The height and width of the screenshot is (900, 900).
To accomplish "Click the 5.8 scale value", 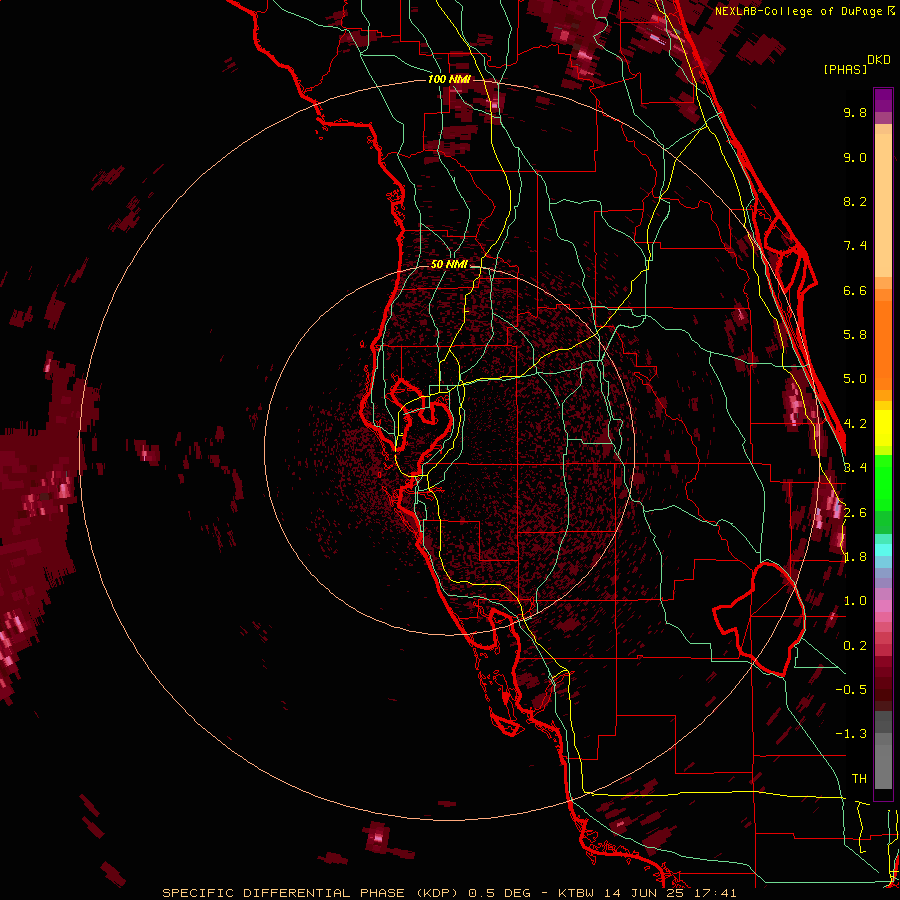I will pyautogui.click(x=855, y=335).
